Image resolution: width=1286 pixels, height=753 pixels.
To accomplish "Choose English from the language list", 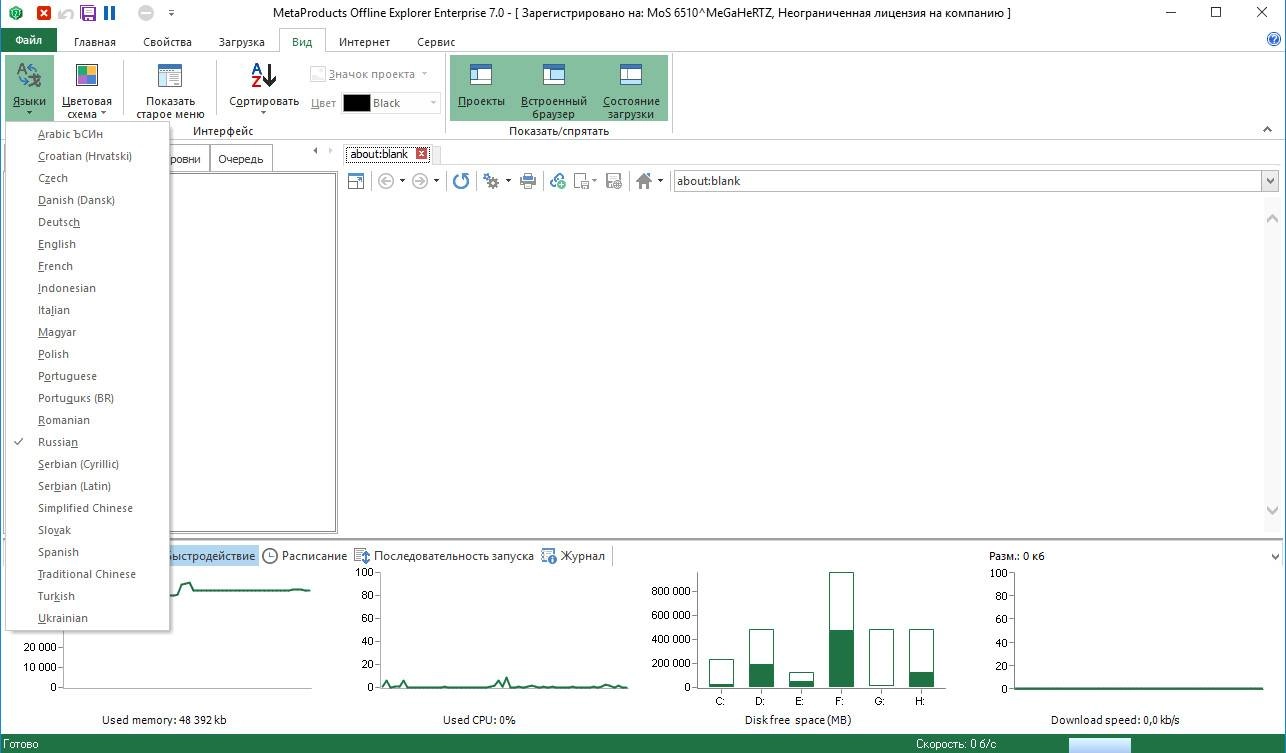I will (x=88, y=244).
